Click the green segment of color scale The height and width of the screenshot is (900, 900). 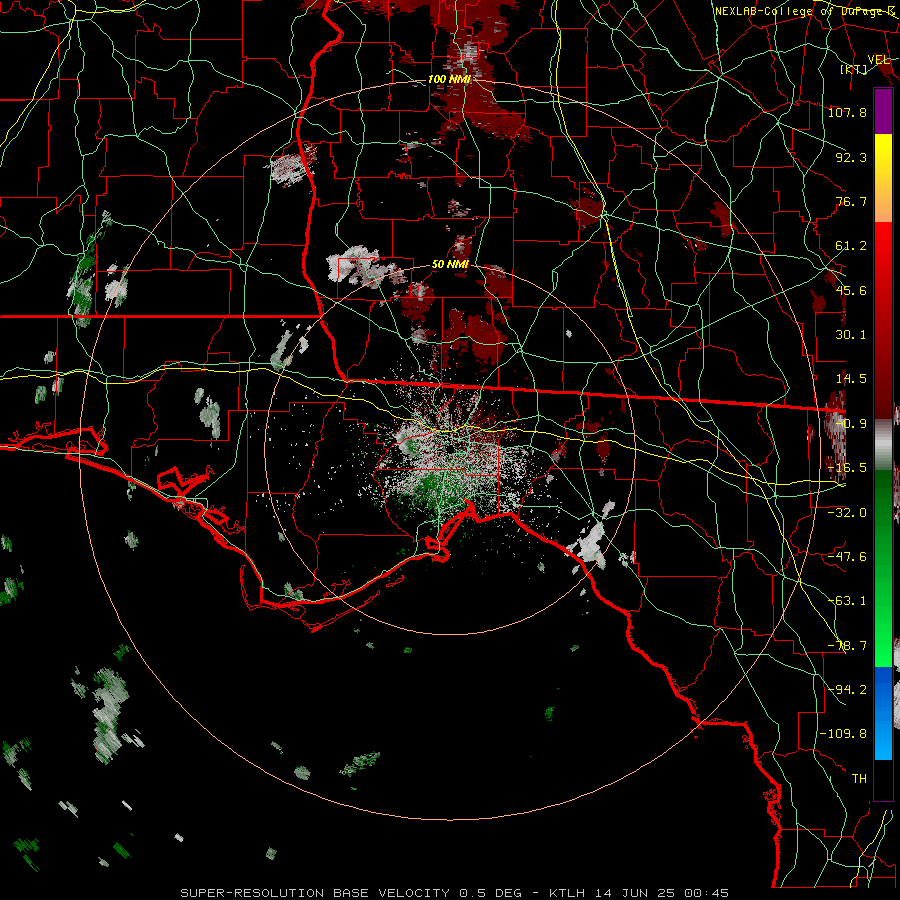[883, 568]
